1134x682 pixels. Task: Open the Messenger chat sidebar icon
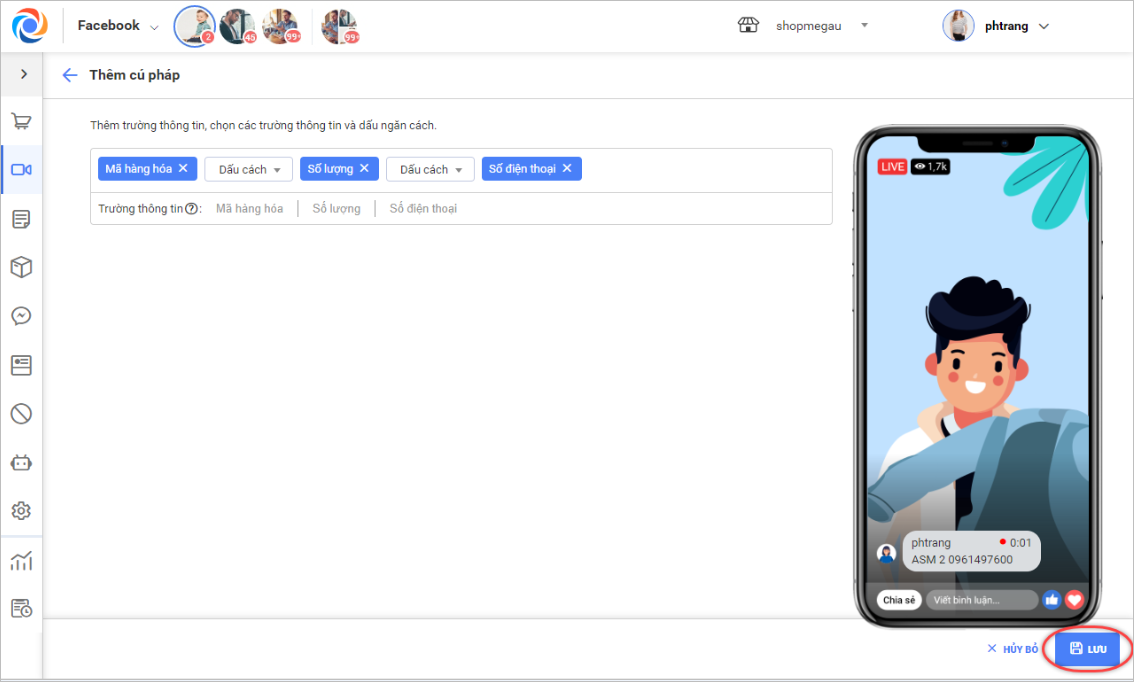[x=21, y=316]
